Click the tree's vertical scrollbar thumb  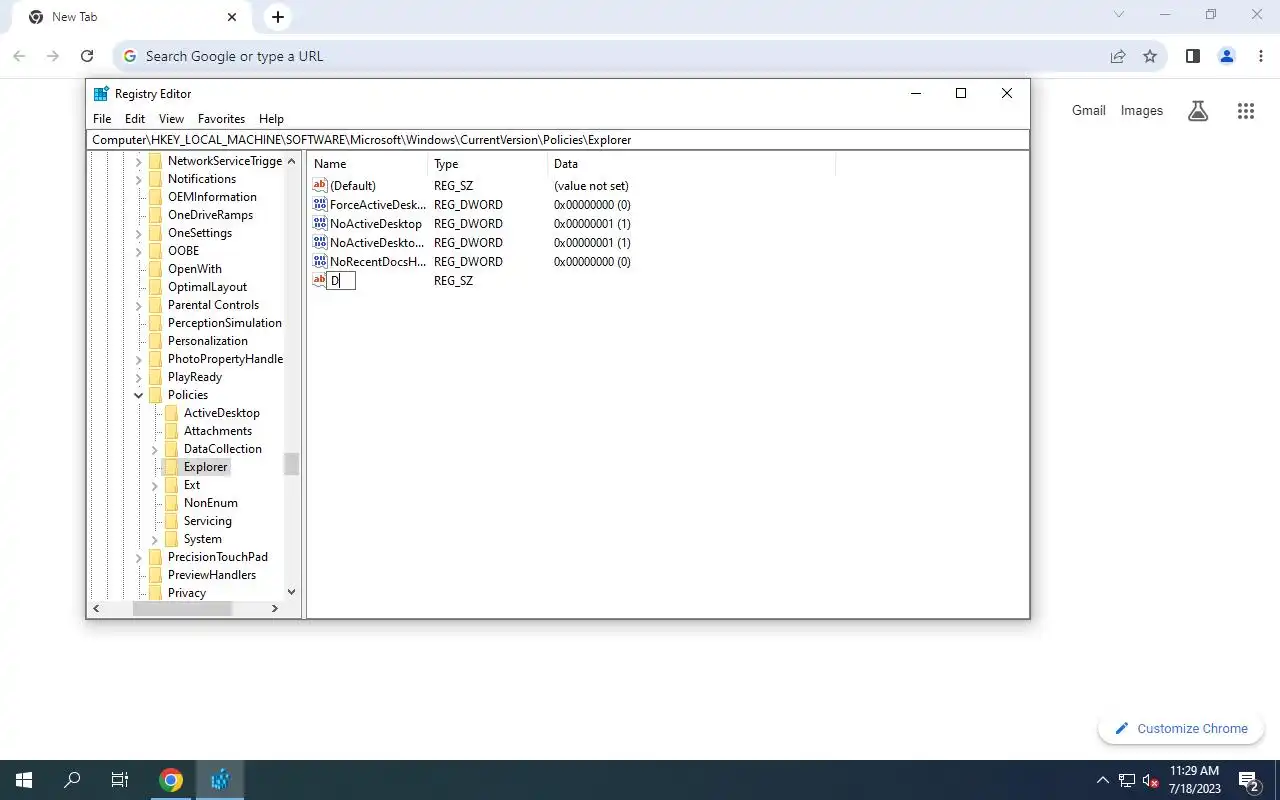(291, 464)
